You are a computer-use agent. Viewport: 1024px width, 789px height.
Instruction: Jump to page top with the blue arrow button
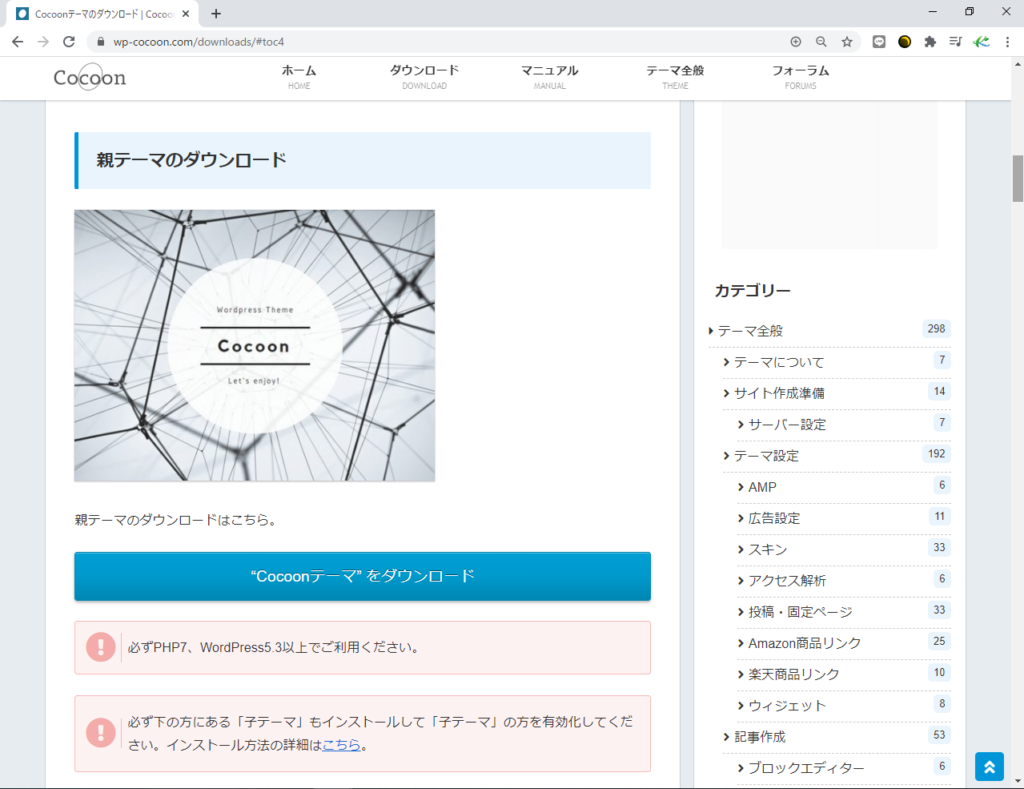pos(989,767)
